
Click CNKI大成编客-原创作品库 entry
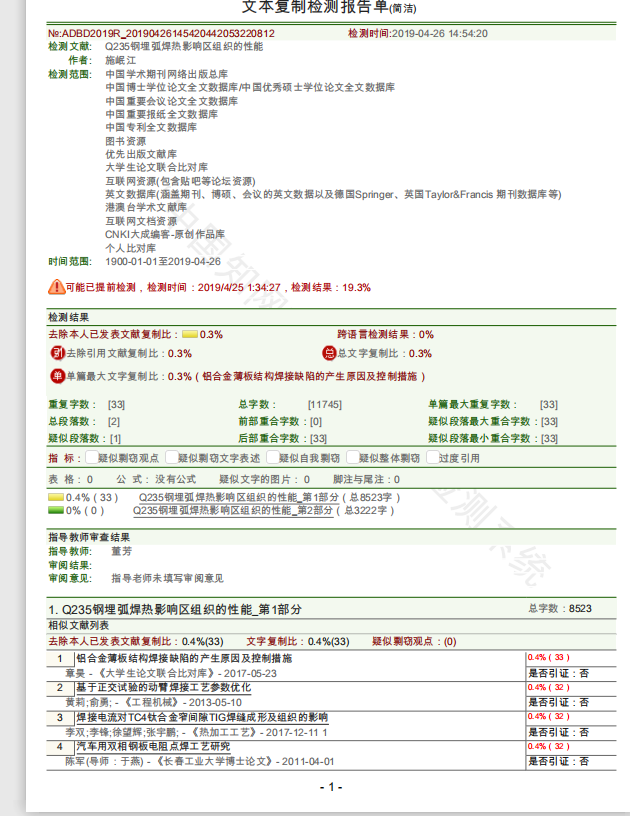pyautogui.click(x=165, y=234)
